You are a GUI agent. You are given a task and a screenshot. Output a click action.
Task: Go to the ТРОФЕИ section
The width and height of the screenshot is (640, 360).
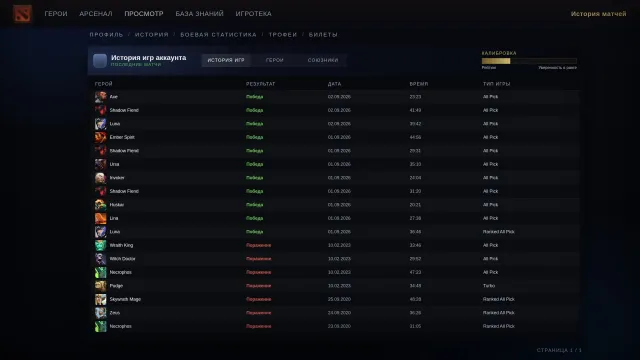(283, 35)
